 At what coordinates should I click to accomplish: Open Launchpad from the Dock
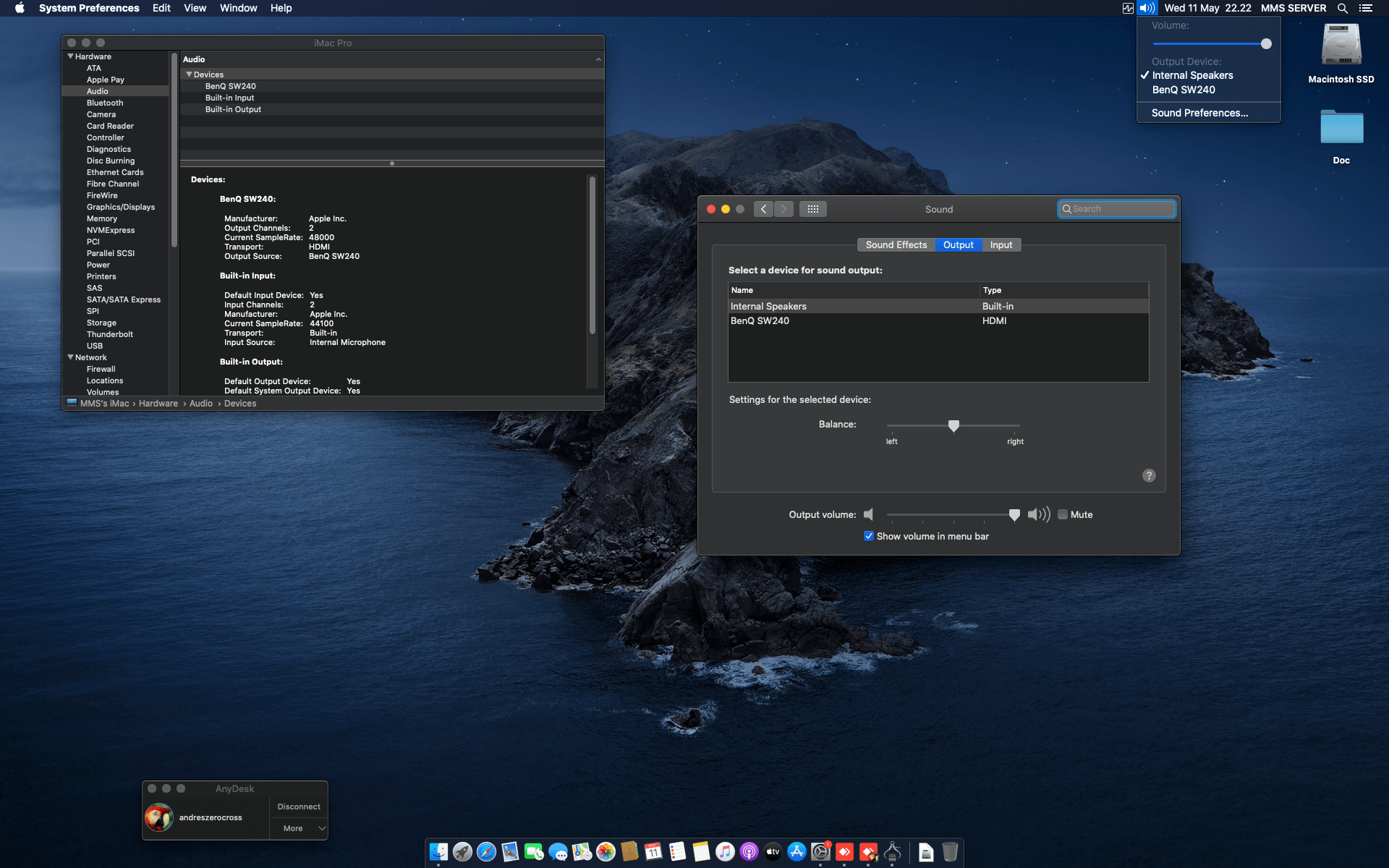tap(462, 852)
